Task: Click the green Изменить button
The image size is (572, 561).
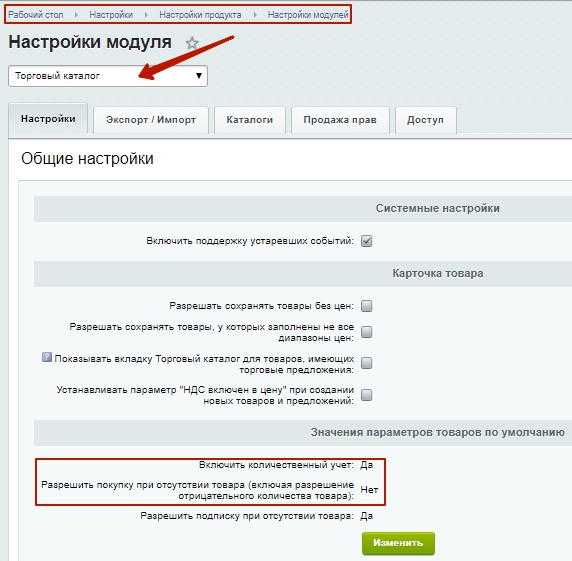Action: pos(398,543)
